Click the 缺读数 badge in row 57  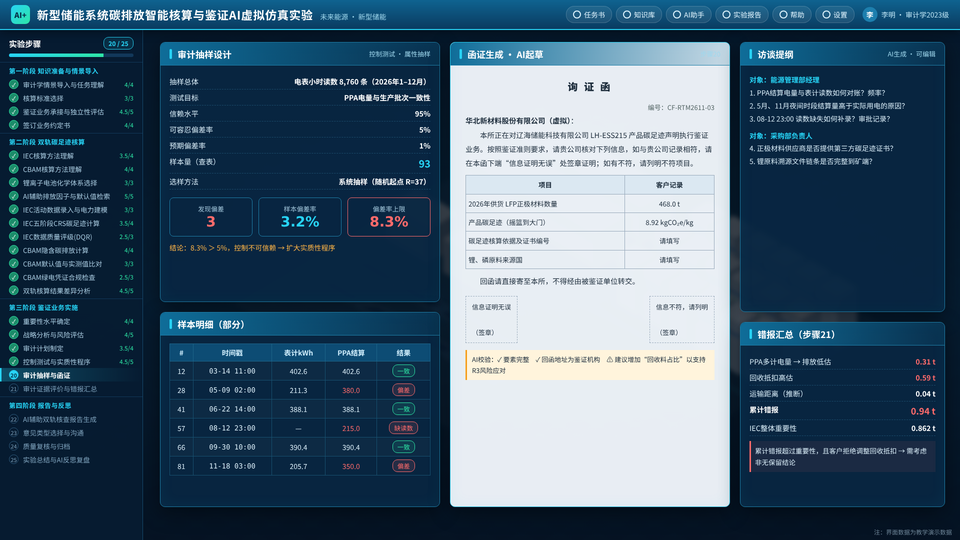point(403,428)
